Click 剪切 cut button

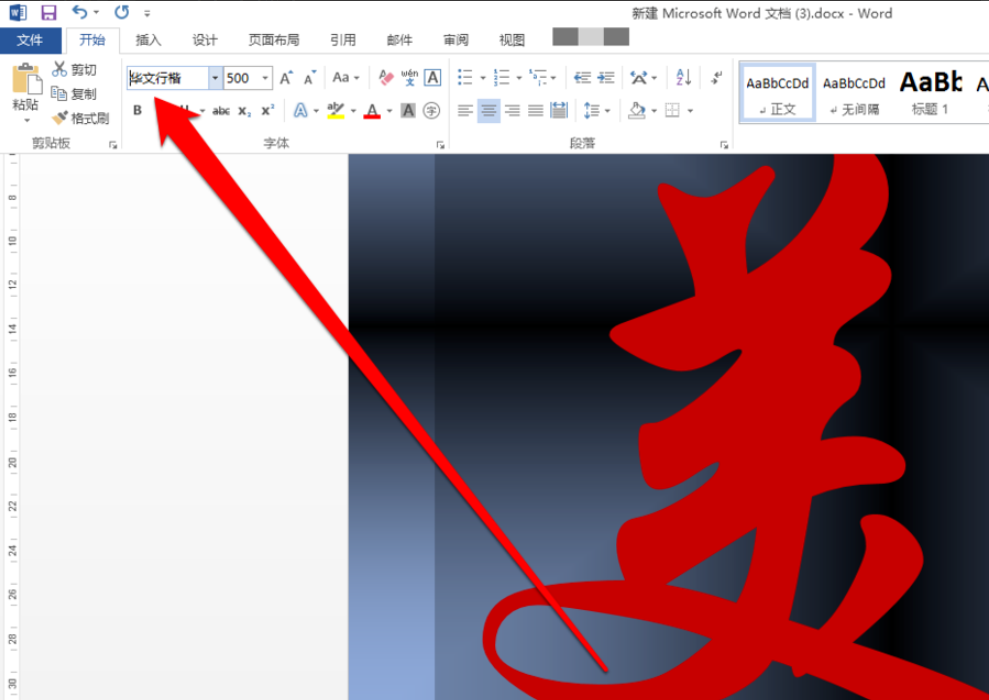click(74, 69)
